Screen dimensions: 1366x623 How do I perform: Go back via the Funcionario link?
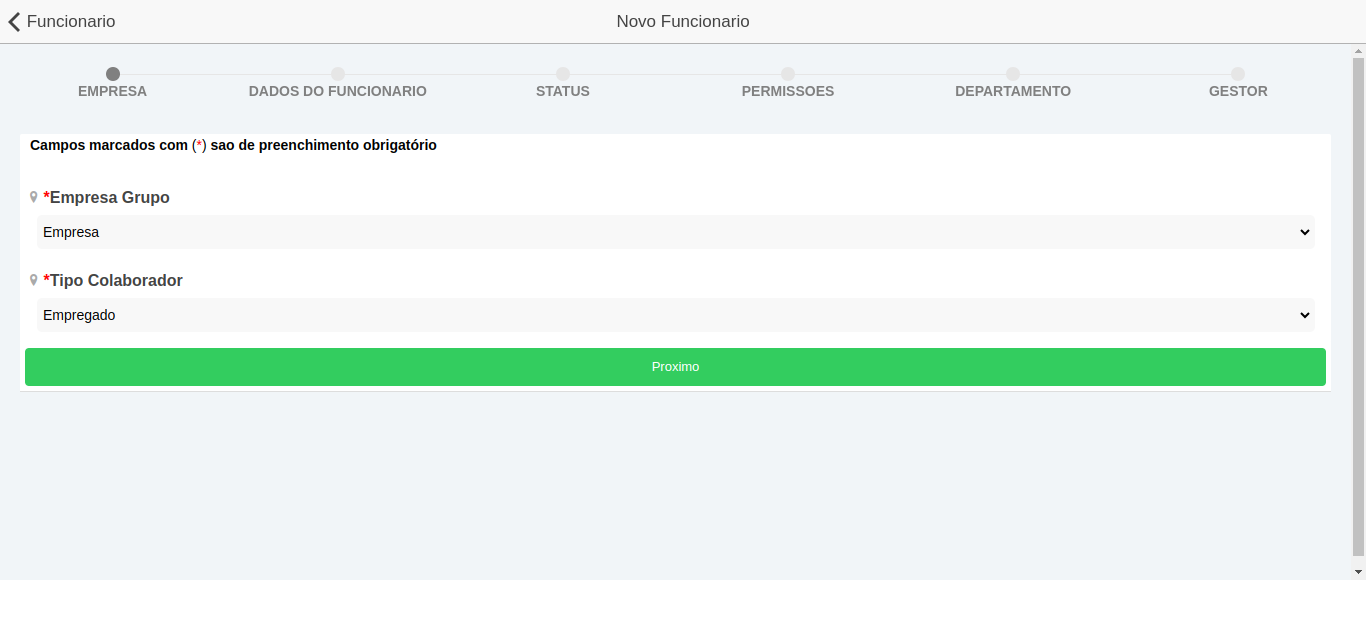click(70, 22)
